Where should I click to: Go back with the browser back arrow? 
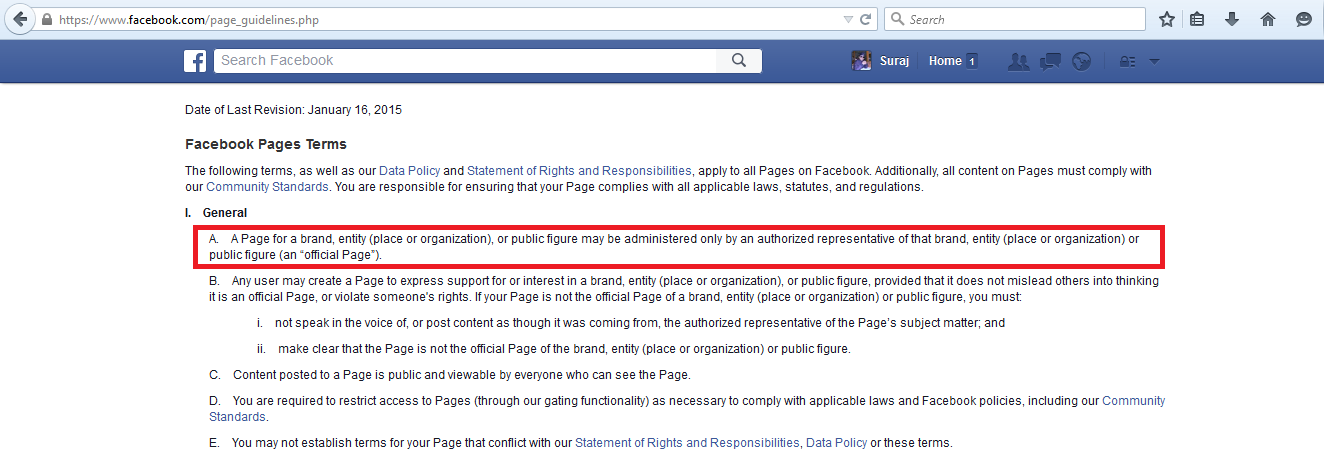pos(19,19)
